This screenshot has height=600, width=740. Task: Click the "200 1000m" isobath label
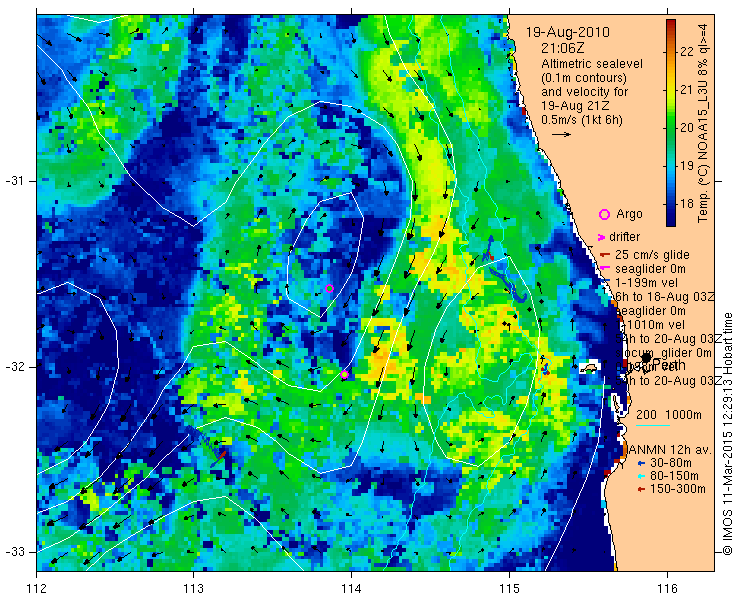[669, 415]
